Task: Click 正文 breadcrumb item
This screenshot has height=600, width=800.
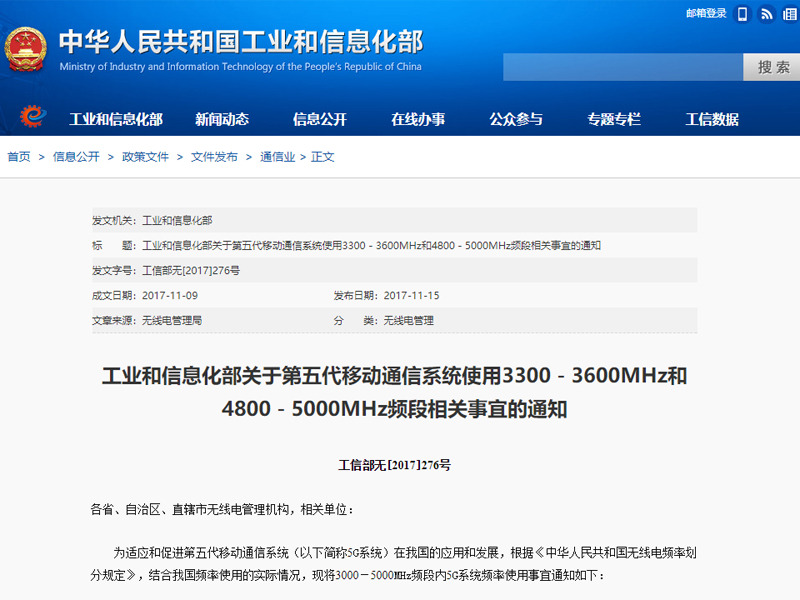Action: coord(322,157)
